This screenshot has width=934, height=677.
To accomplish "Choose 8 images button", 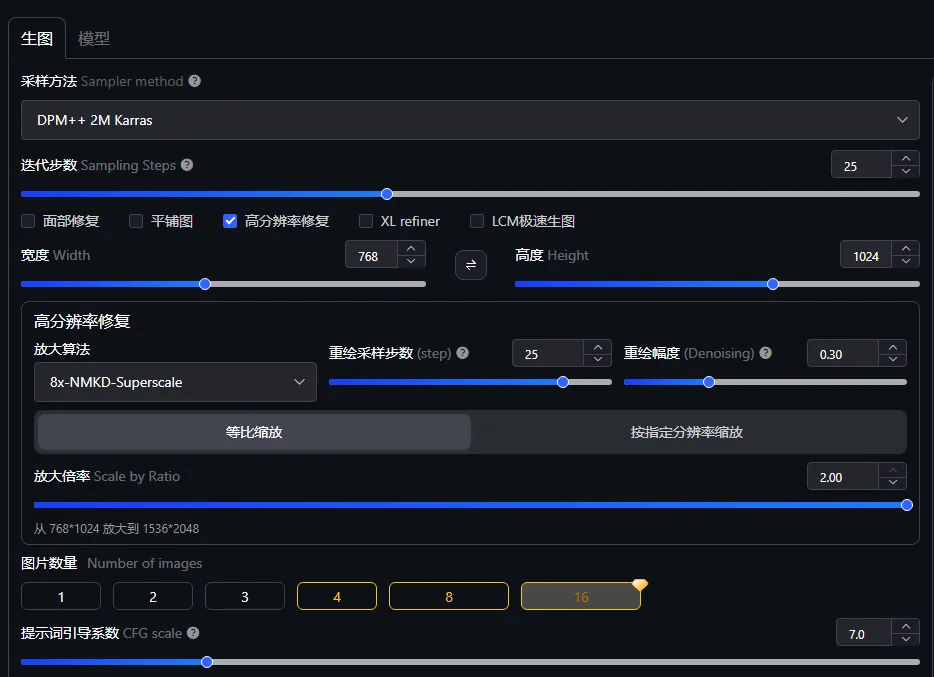I will point(448,596).
